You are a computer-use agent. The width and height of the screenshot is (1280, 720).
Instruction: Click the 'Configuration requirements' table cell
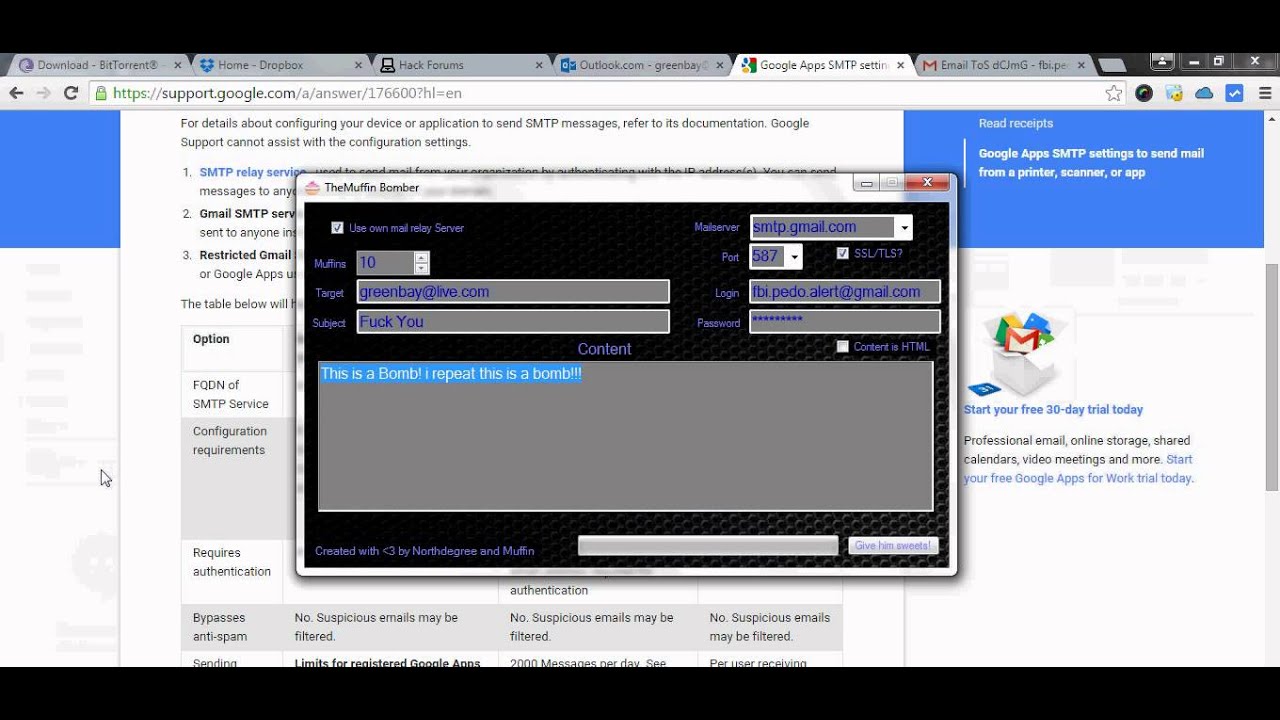coord(232,478)
